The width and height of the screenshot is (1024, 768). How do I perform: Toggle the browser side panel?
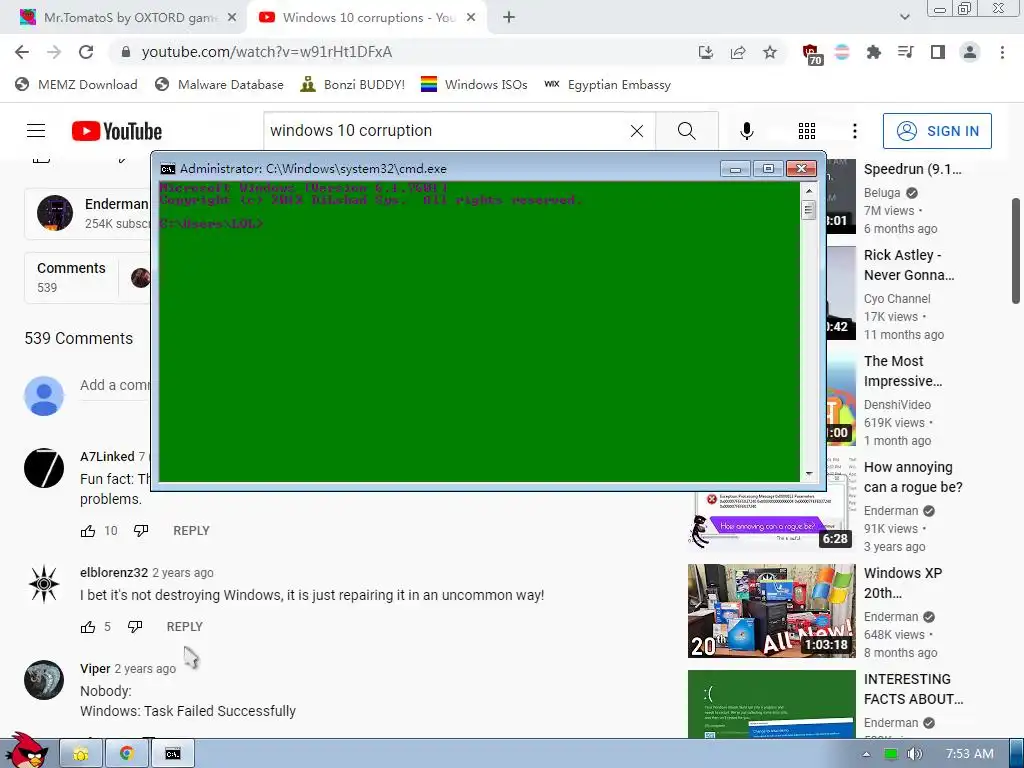pyautogui.click(x=938, y=52)
